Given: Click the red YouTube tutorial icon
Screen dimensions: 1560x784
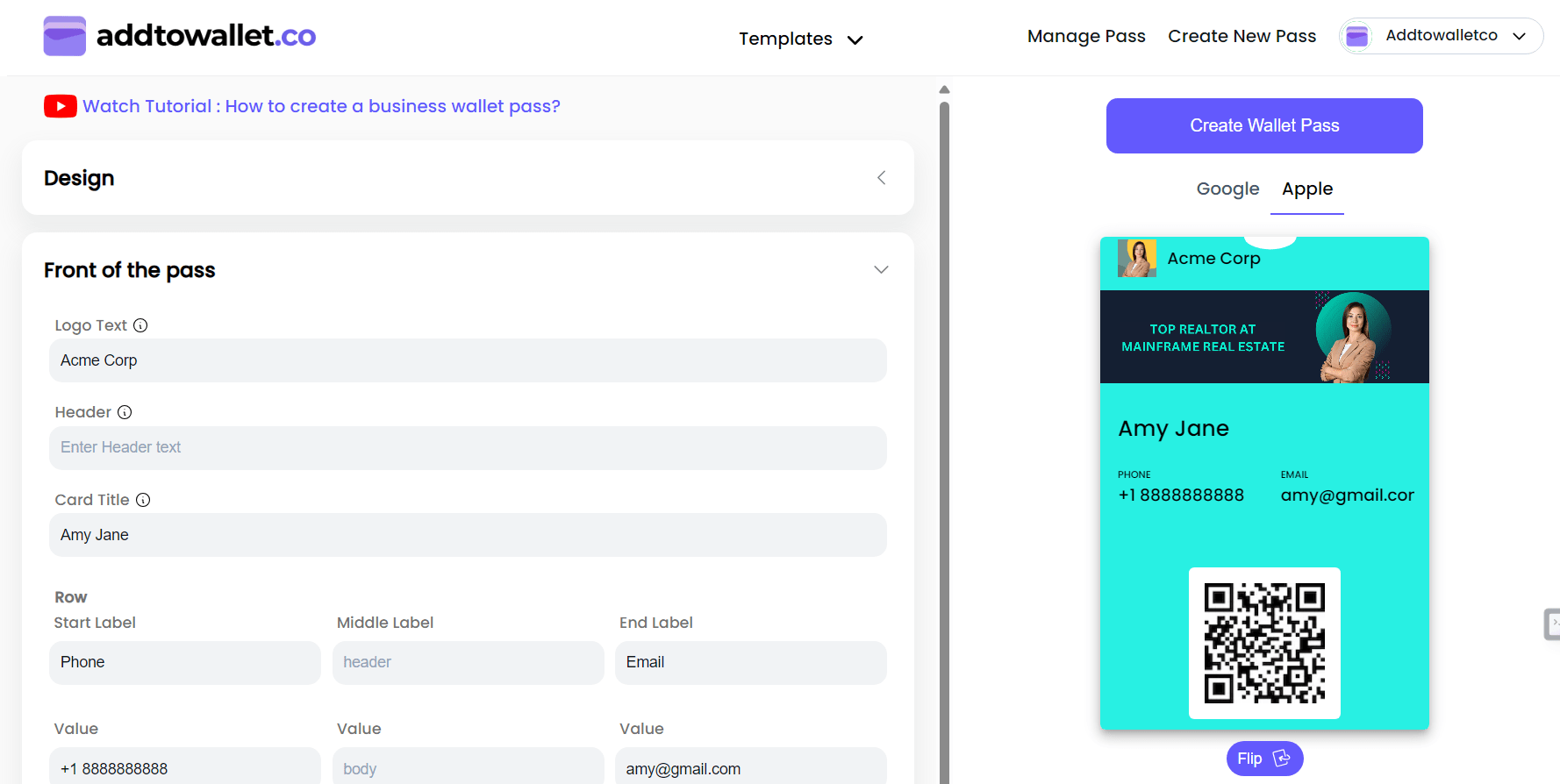Looking at the screenshot, I should click(60, 106).
